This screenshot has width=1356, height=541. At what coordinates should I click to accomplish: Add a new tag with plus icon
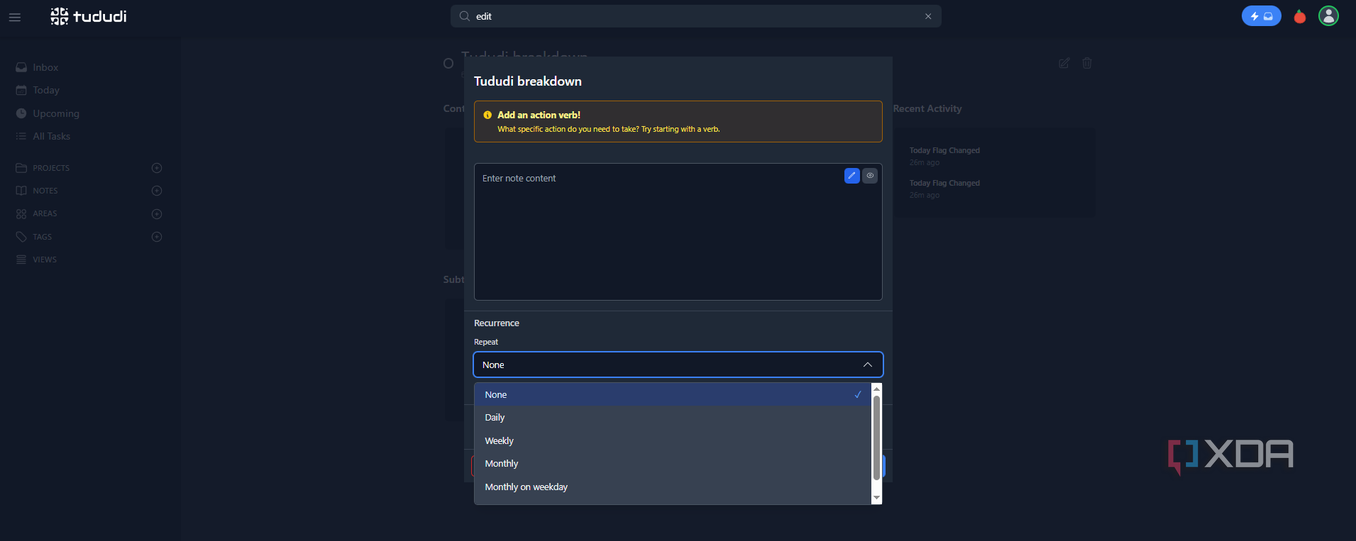[x=156, y=237]
